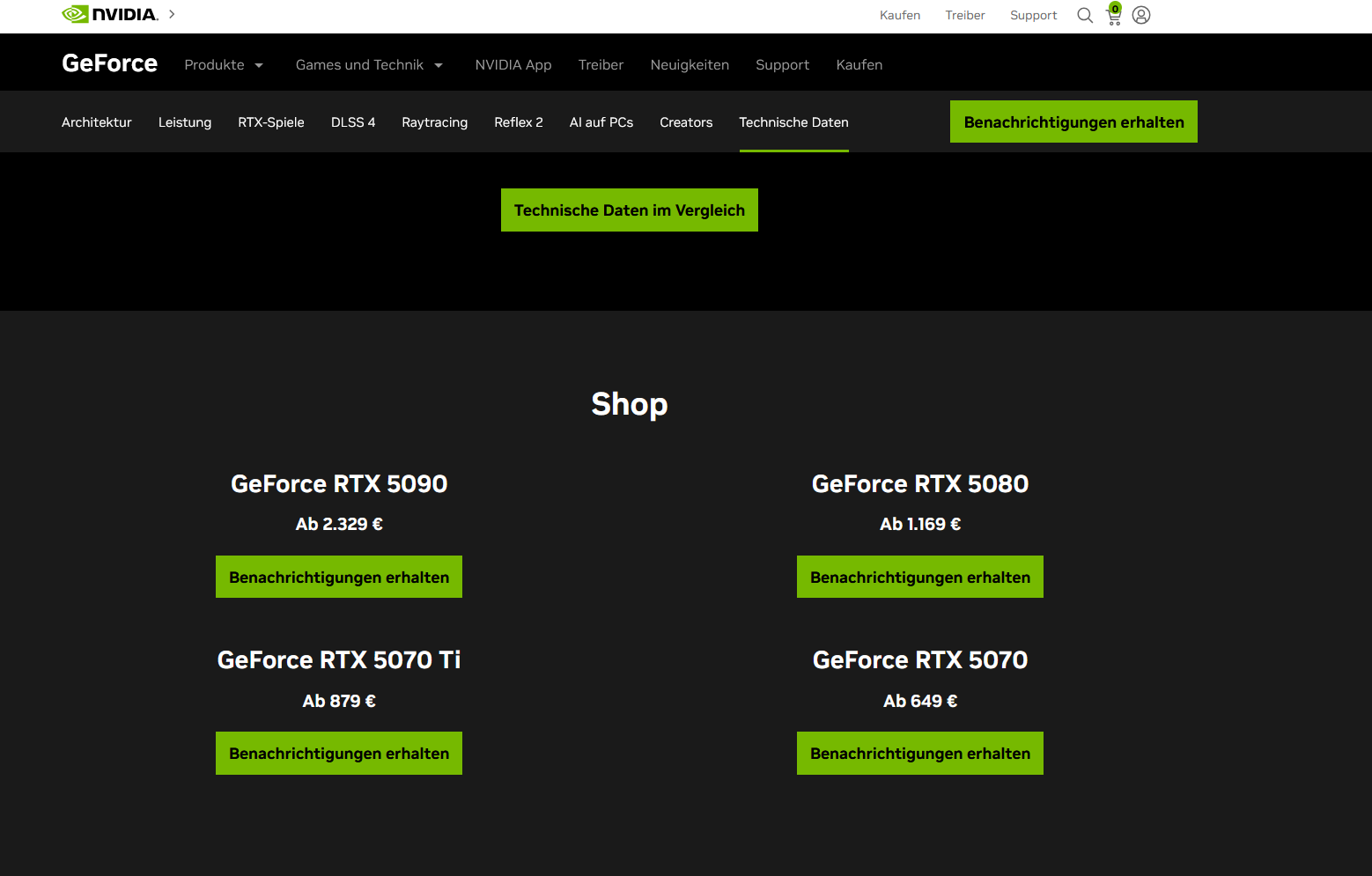Screen dimensions: 1372x876
Task: Click the price Ab 879 €
Action: pos(339,701)
